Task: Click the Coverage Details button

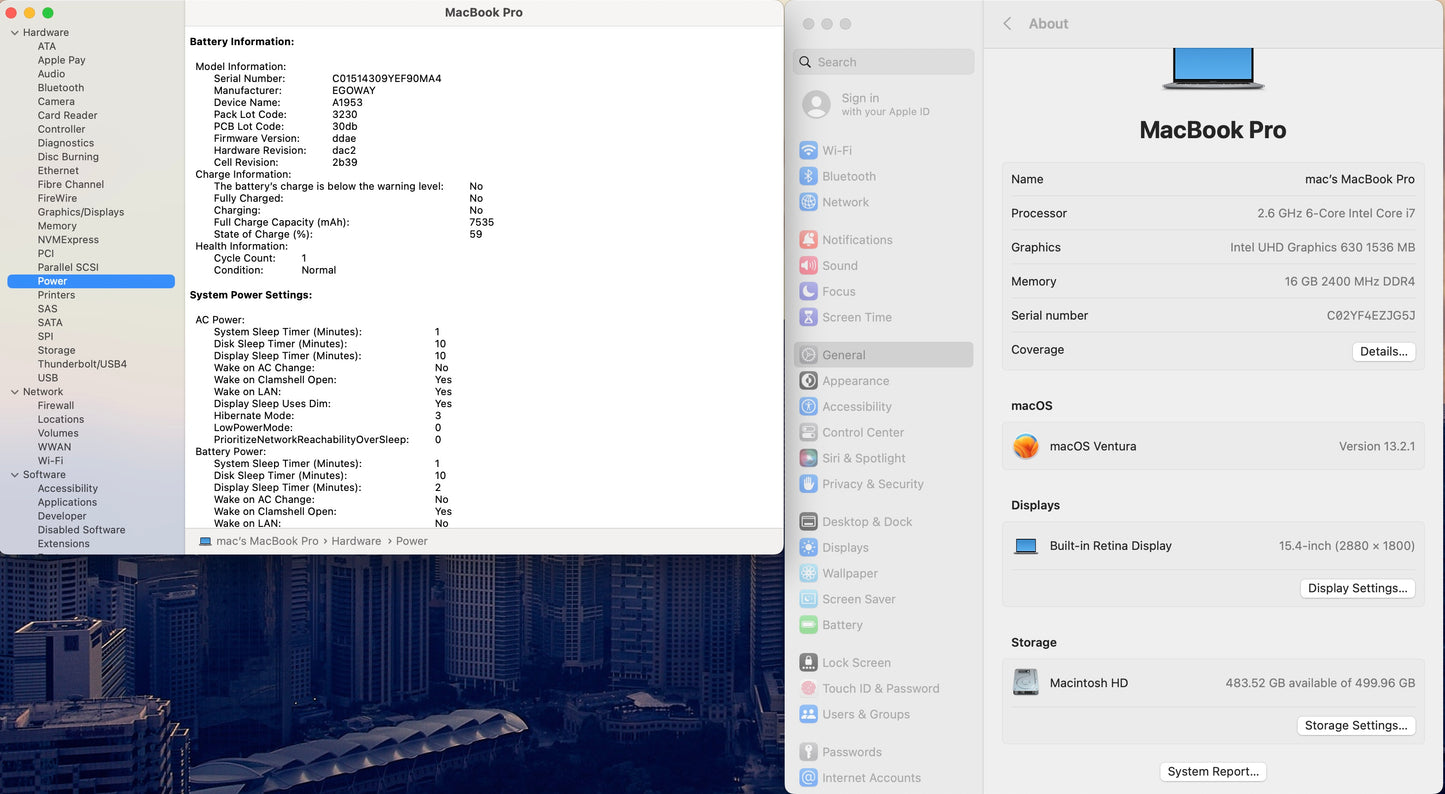Action: click(1383, 351)
